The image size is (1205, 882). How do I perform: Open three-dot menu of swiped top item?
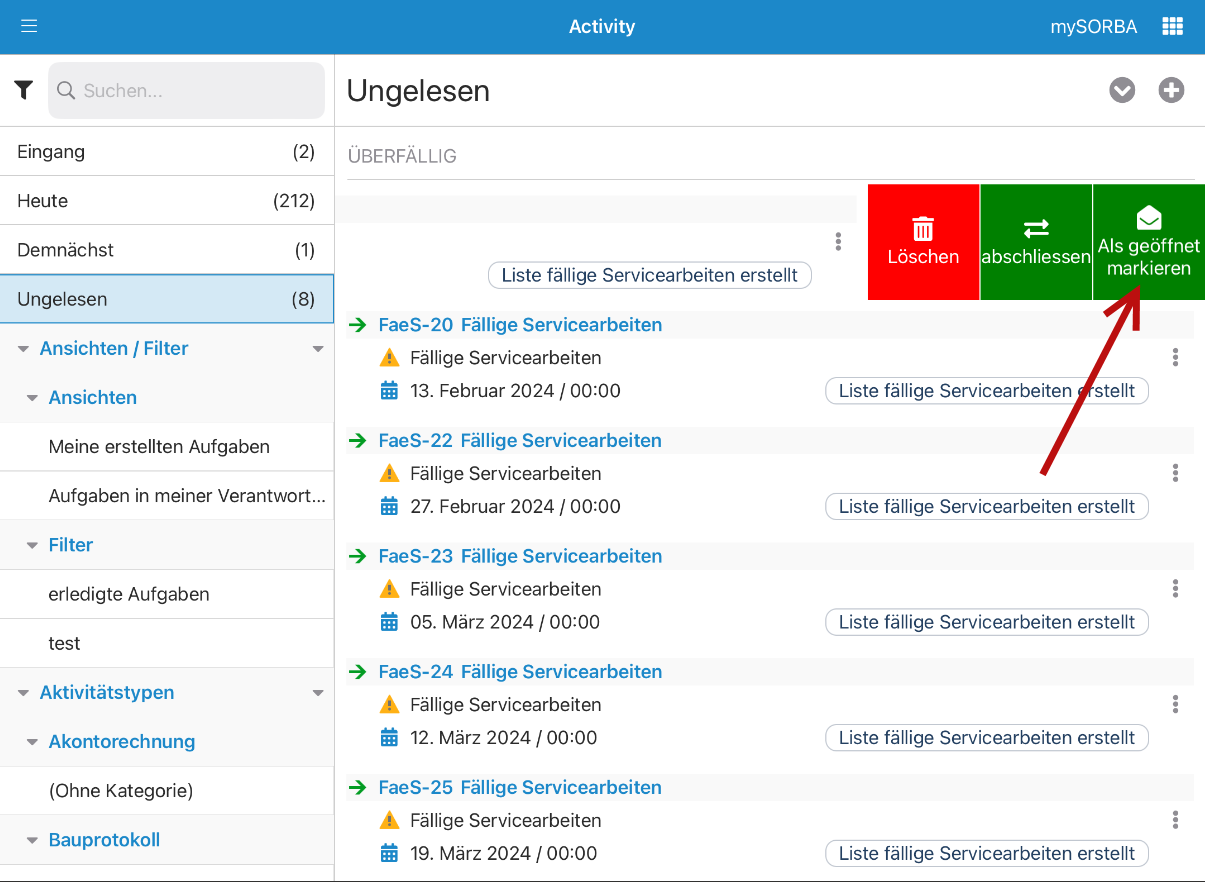838,241
